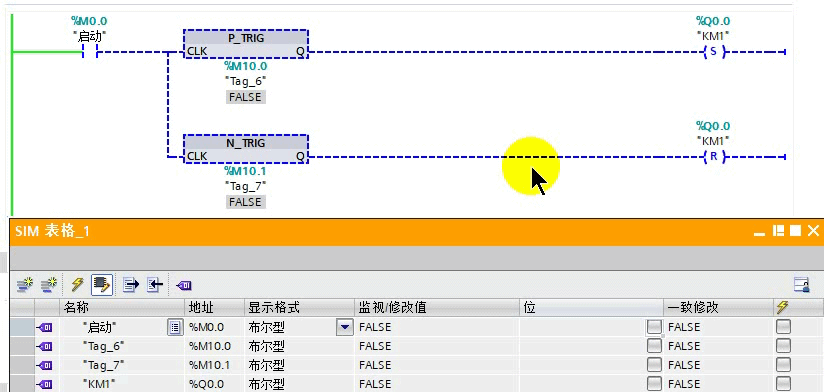Select the "启动" name cell
Screen dimensions: 824x392
114,327
